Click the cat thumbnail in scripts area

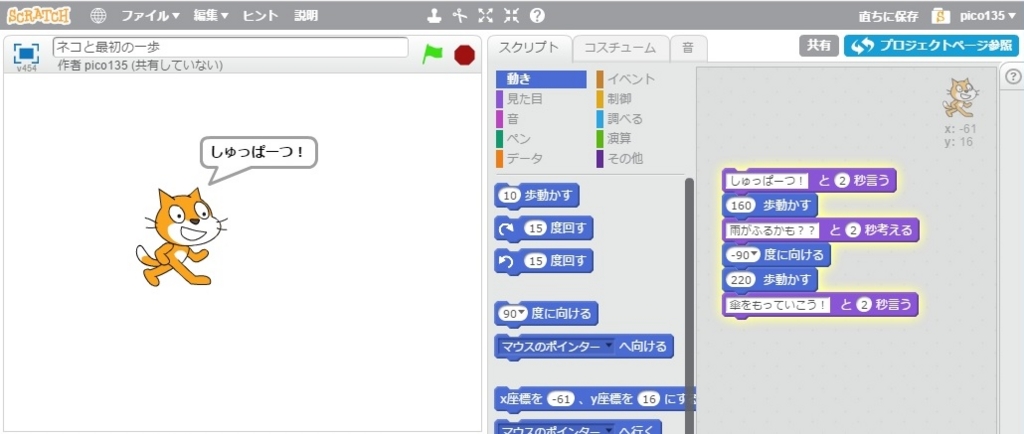tap(959, 99)
